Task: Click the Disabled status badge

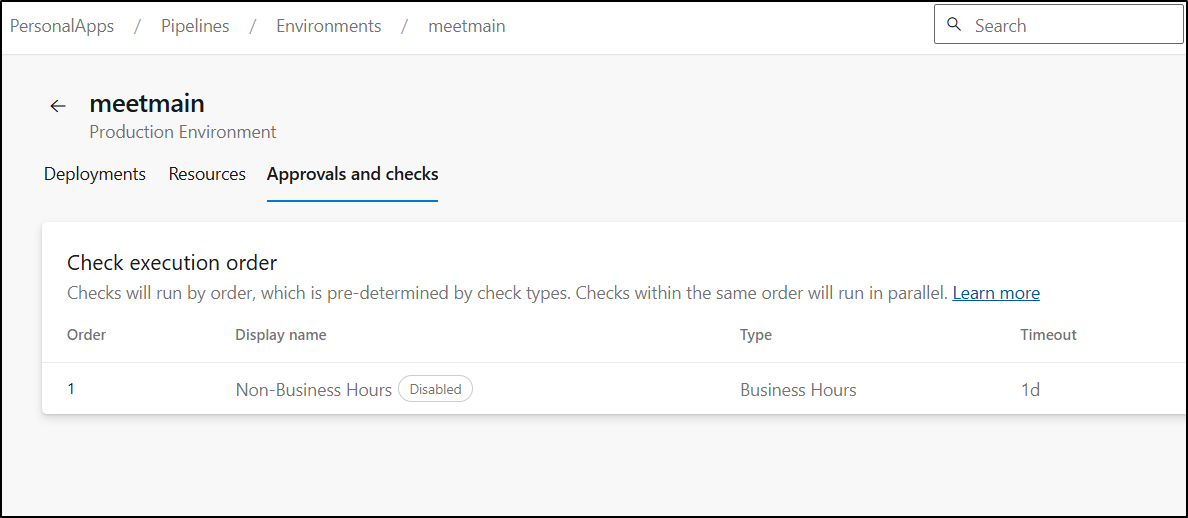Action: click(x=435, y=389)
